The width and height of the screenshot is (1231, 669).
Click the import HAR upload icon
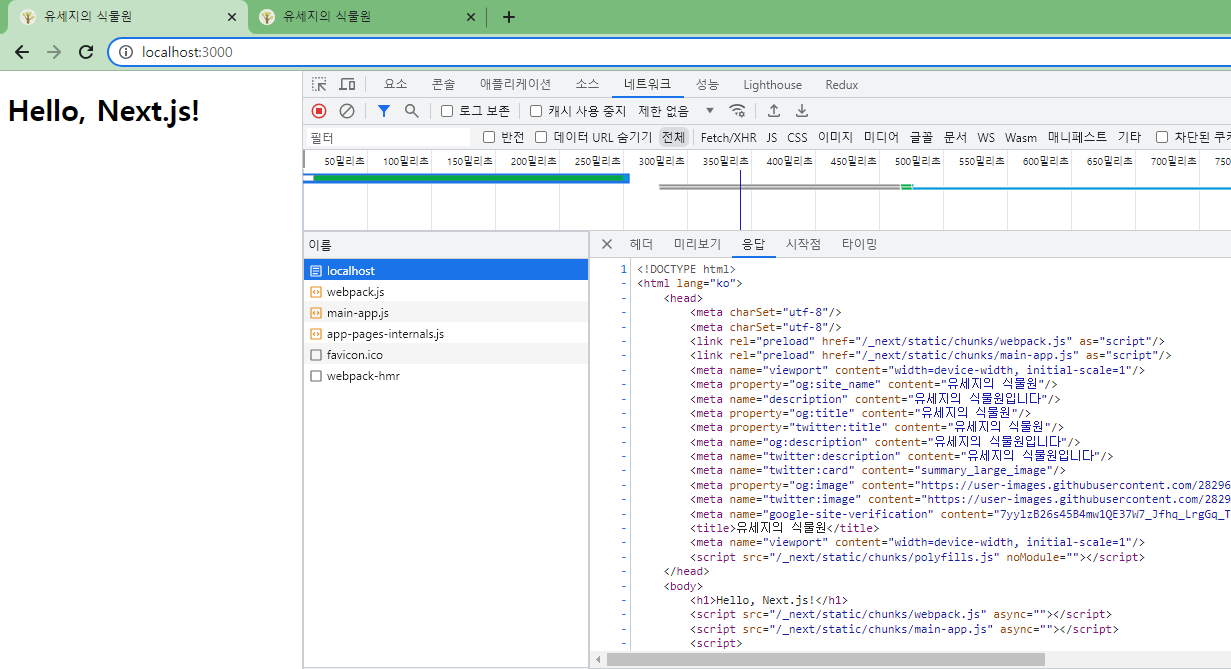774,111
